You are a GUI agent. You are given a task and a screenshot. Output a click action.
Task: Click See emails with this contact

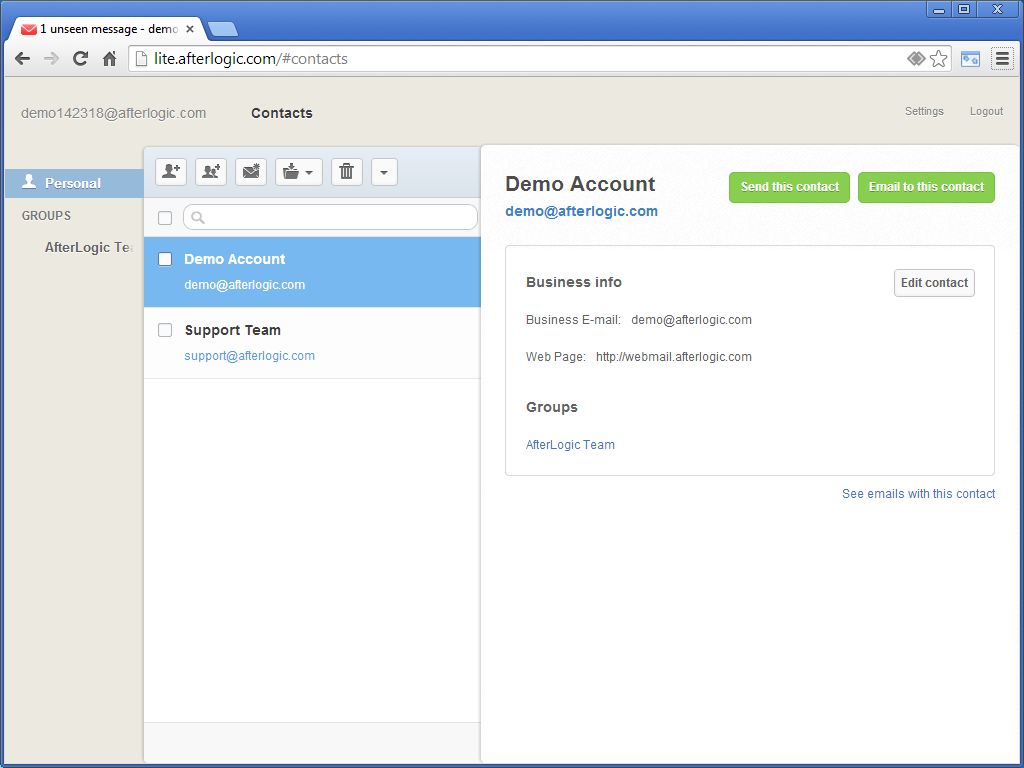(918, 494)
